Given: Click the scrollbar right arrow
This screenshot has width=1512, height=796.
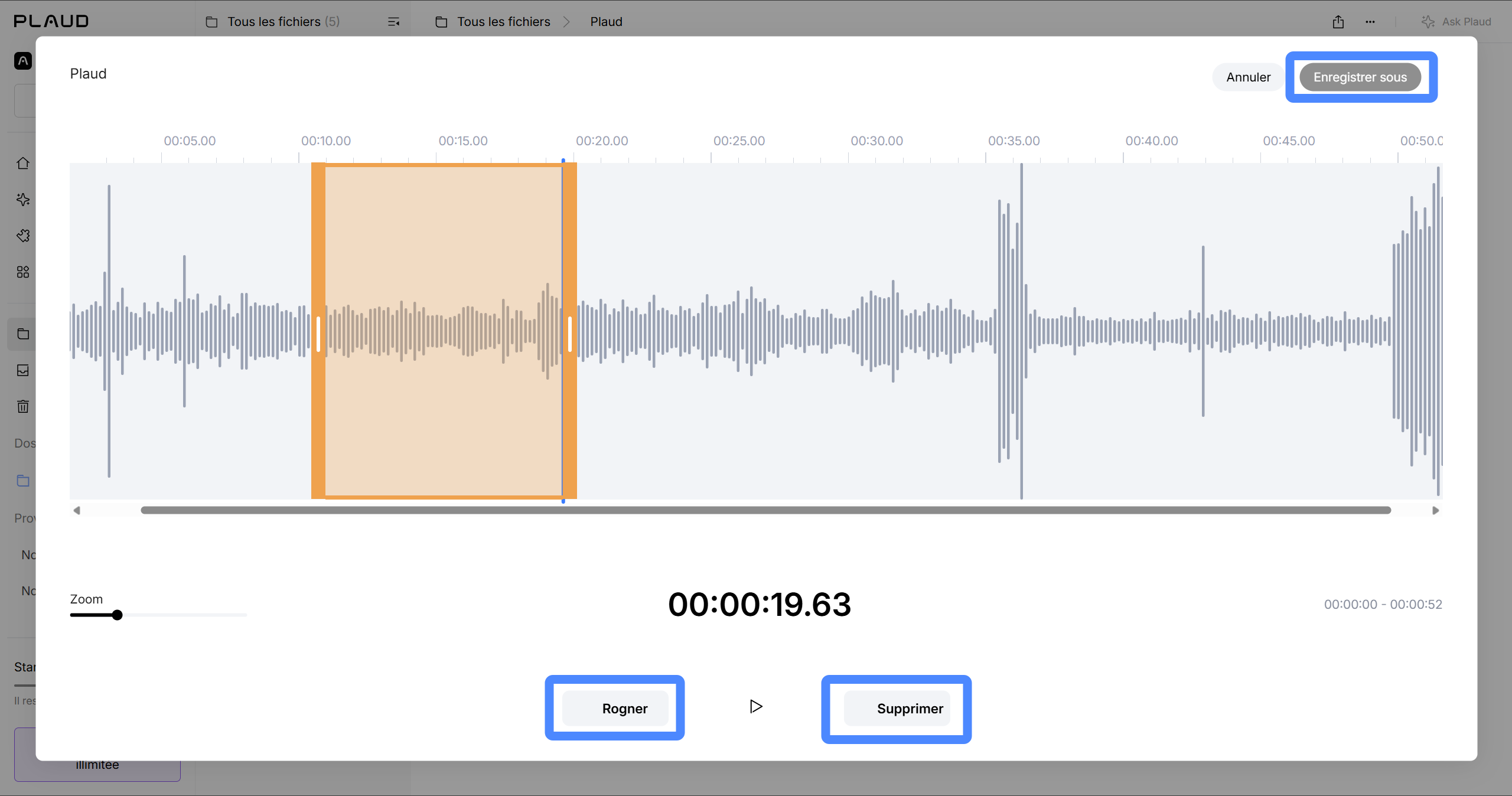Looking at the screenshot, I should (x=1435, y=510).
